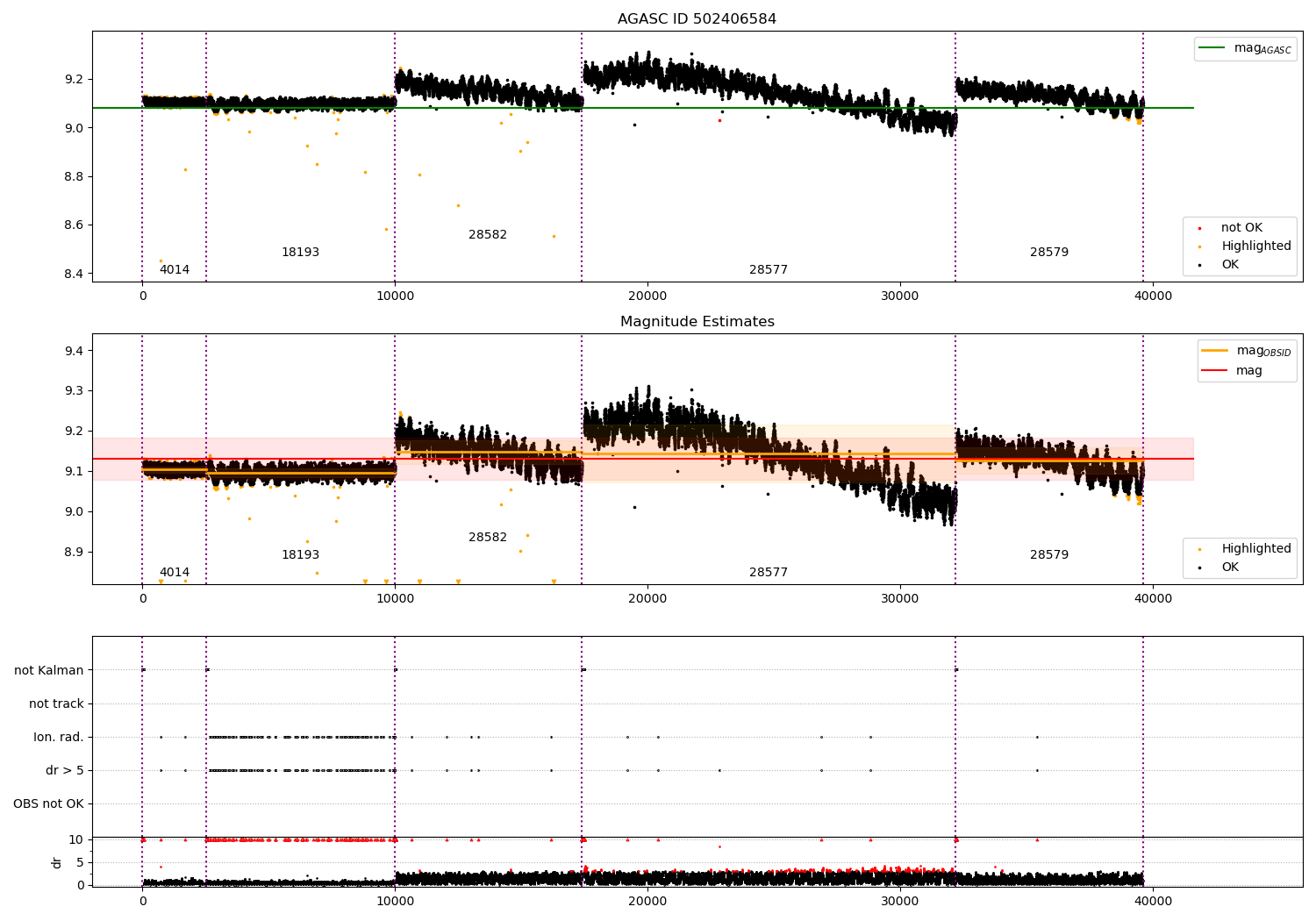Click OBSID label 4014 in Magnitude Estimates plot
This screenshot has width=1316, height=921.
click(175, 572)
